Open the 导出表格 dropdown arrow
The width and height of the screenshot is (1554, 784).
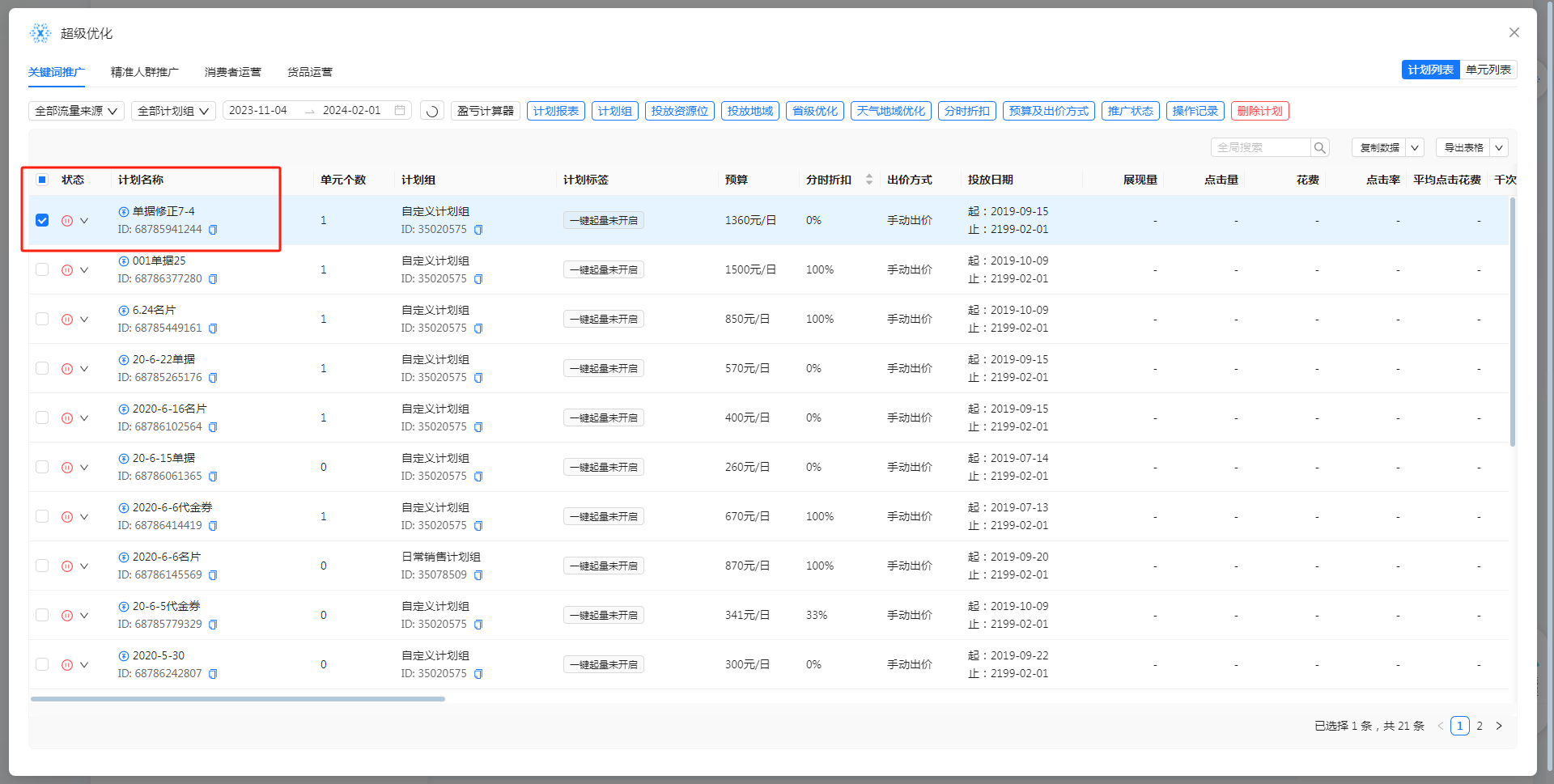1499,147
